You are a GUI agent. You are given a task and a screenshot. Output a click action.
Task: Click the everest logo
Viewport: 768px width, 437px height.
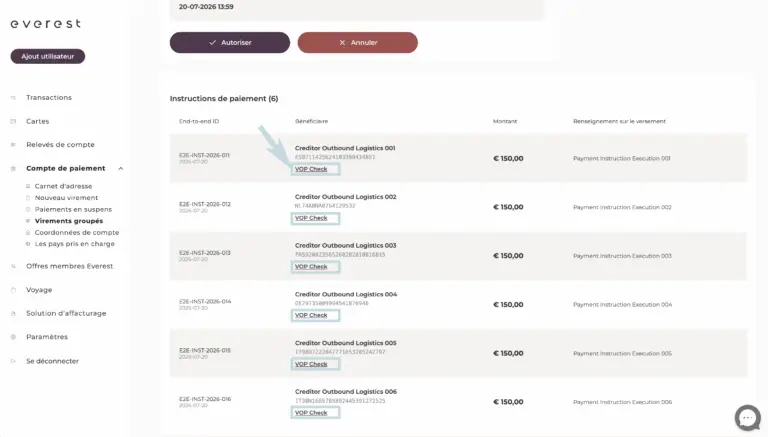point(46,24)
